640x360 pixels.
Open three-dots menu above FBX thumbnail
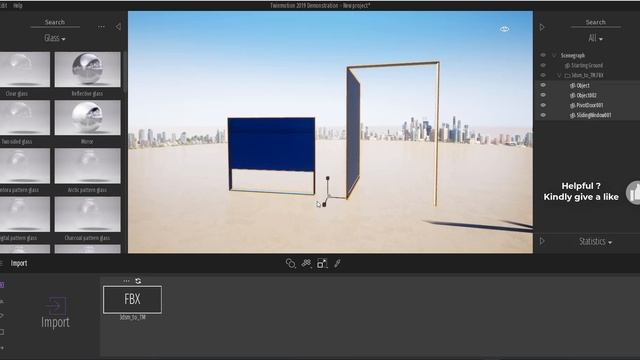point(126,281)
